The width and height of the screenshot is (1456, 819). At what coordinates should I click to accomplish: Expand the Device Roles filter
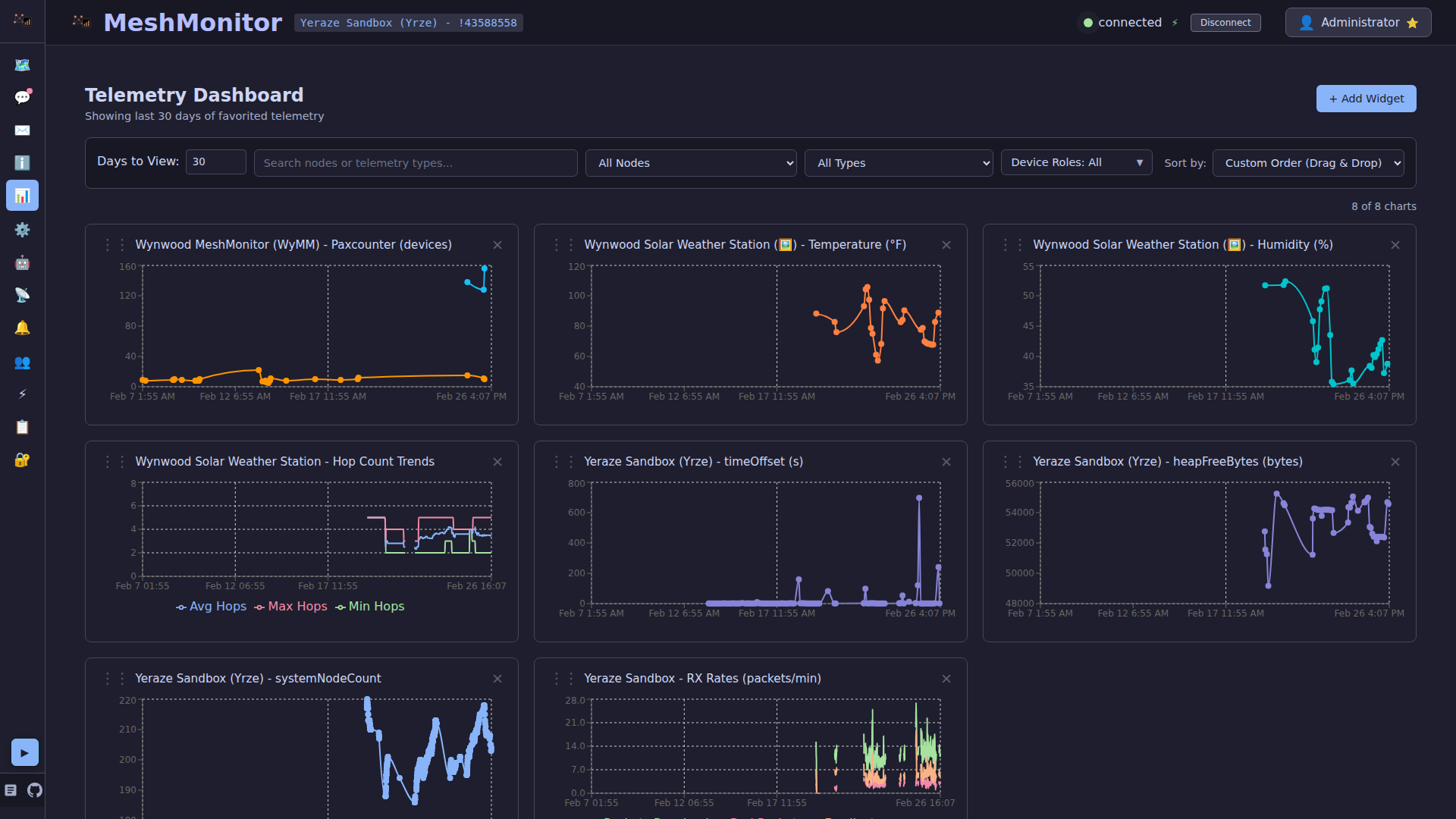tap(1076, 162)
